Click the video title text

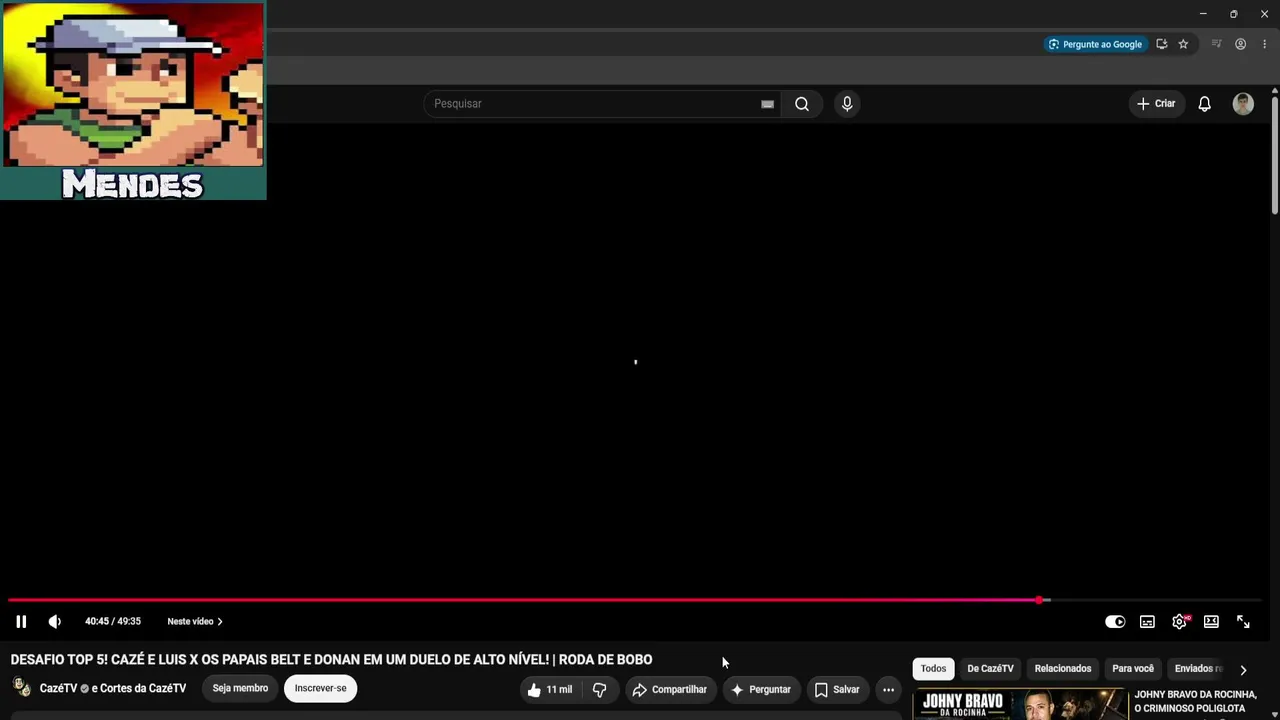coord(331,660)
